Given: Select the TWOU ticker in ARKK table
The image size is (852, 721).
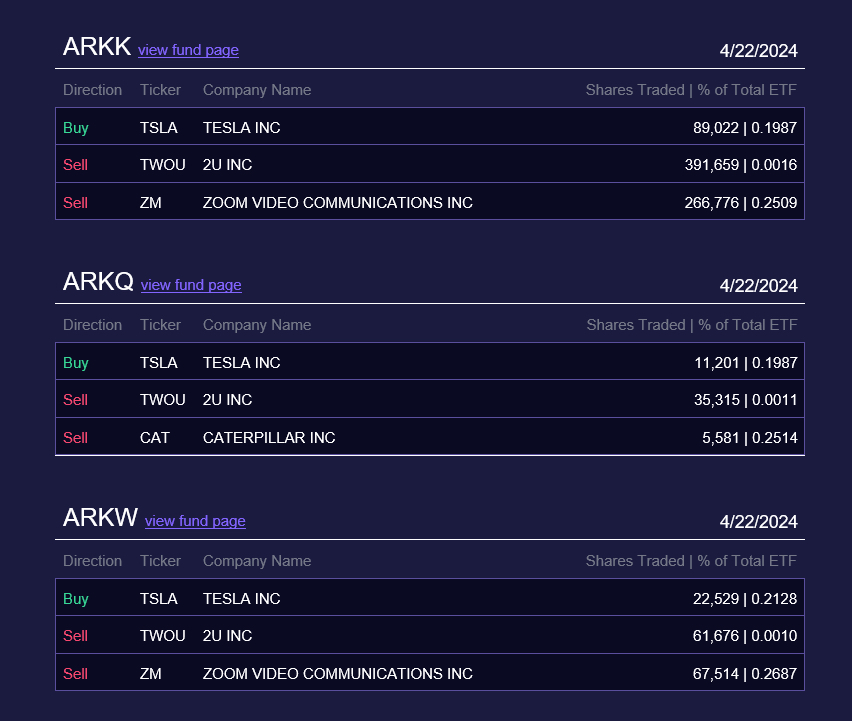Looking at the screenshot, I should (x=162, y=165).
